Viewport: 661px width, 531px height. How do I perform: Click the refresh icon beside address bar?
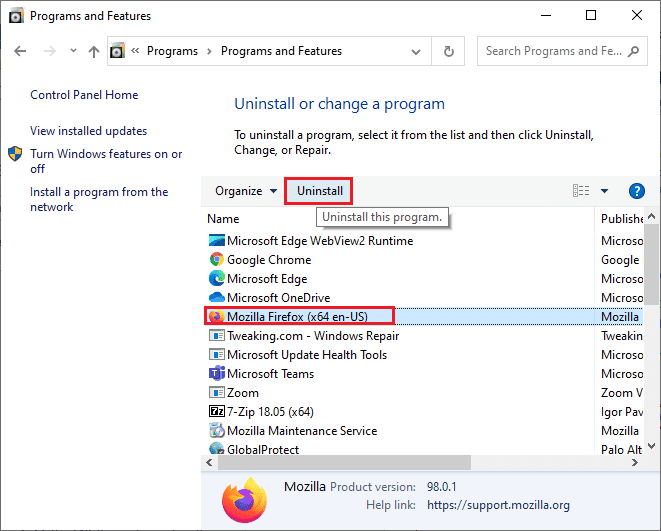449,51
